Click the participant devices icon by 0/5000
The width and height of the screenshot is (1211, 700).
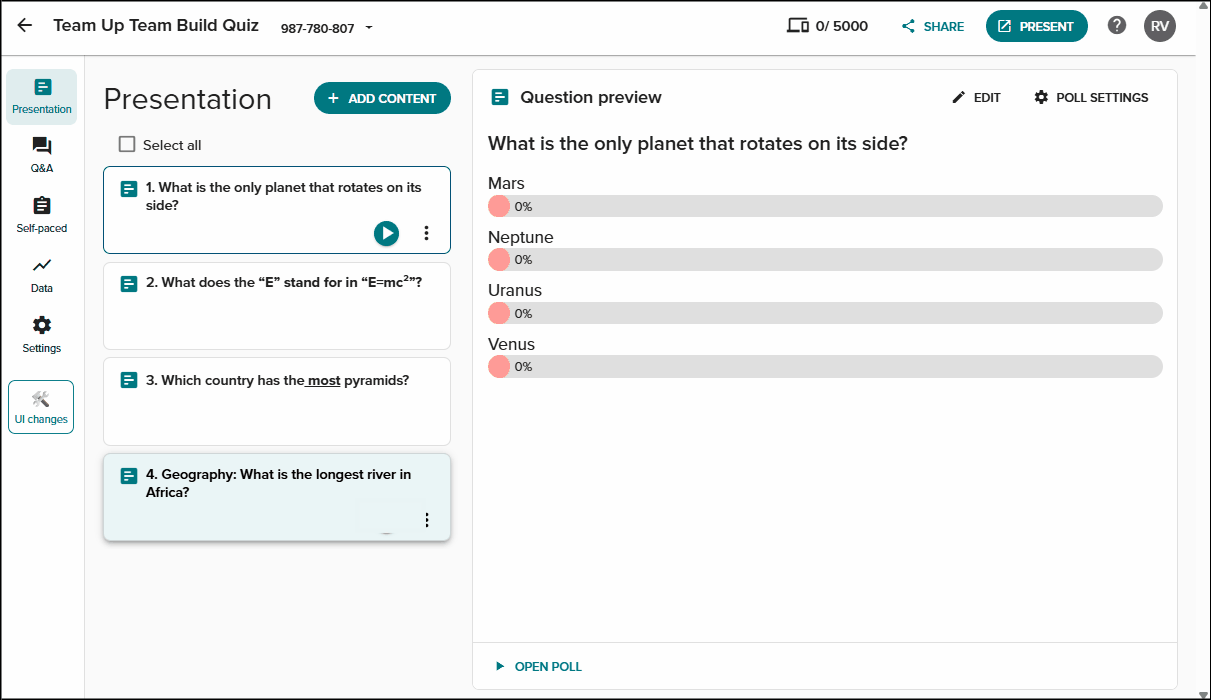point(797,26)
